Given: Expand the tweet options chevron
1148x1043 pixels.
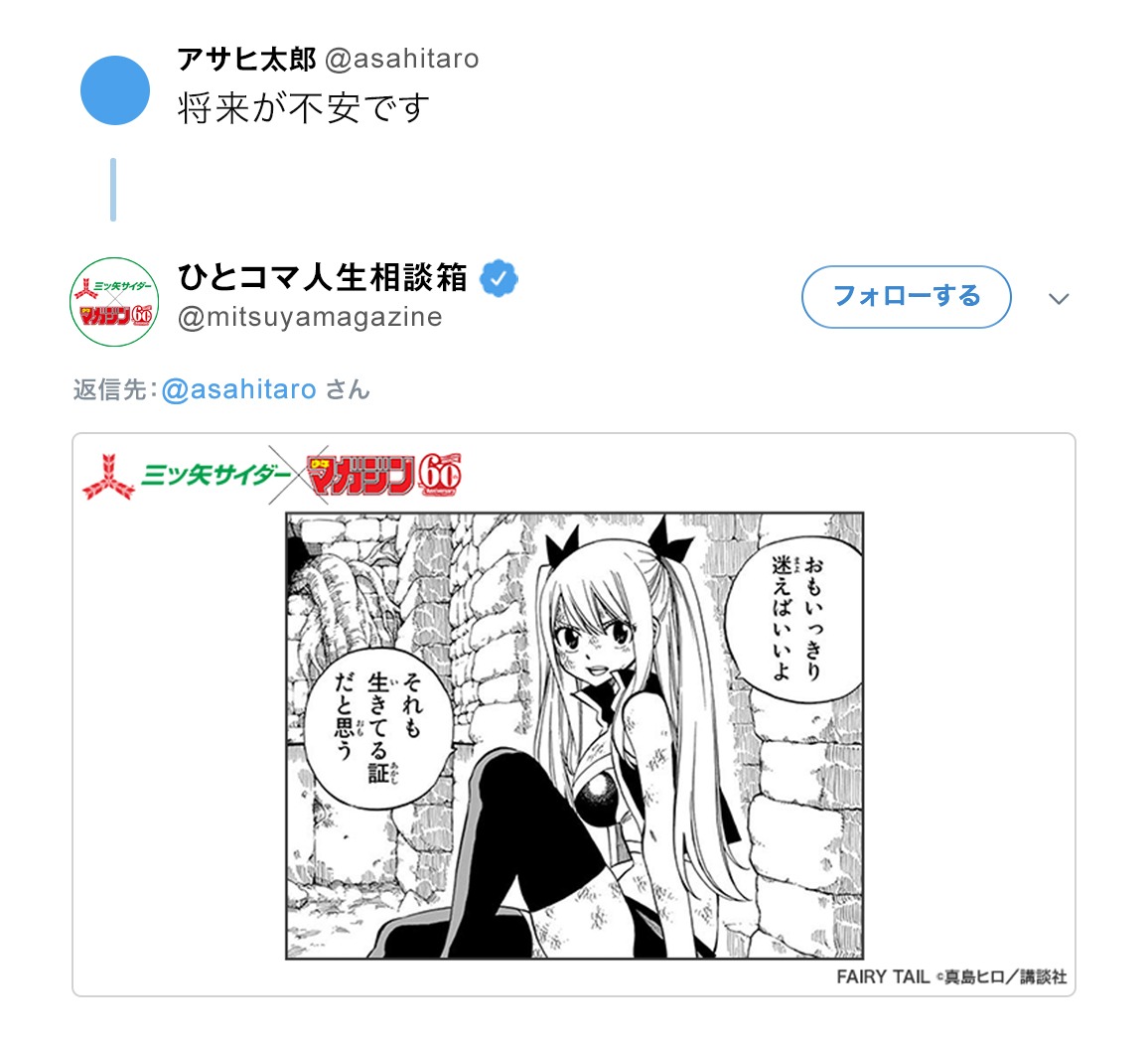Looking at the screenshot, I should tap(1059, 299).
